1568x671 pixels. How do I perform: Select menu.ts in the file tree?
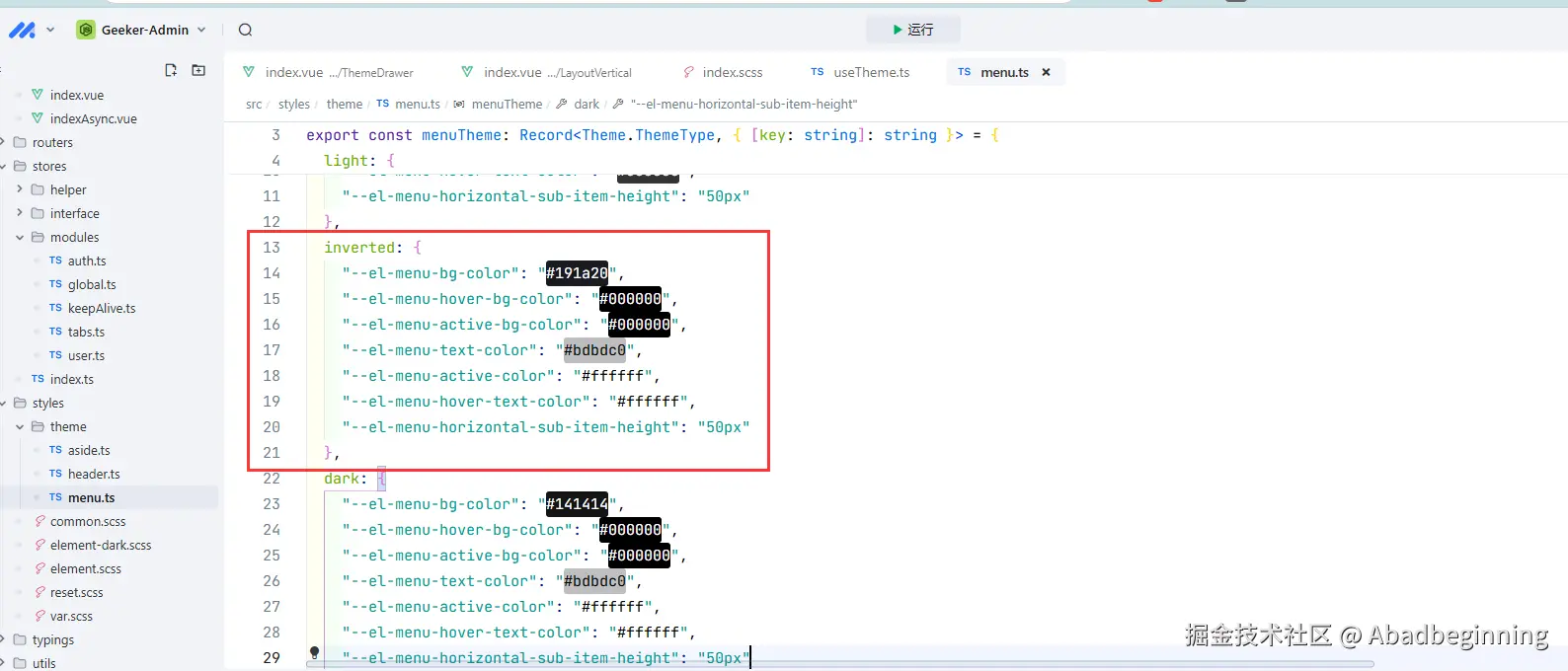click(x=91, y=497)
